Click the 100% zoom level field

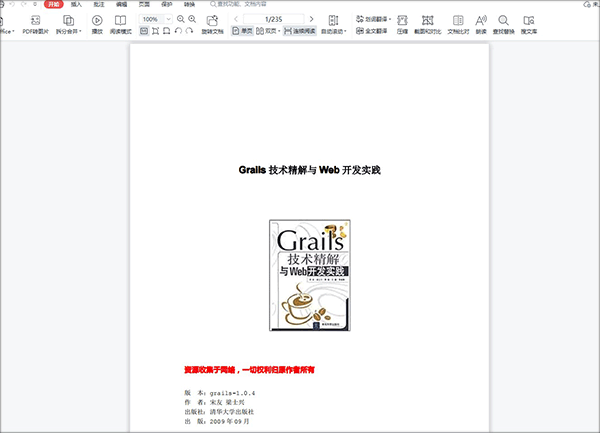click(x=152, y=19)
